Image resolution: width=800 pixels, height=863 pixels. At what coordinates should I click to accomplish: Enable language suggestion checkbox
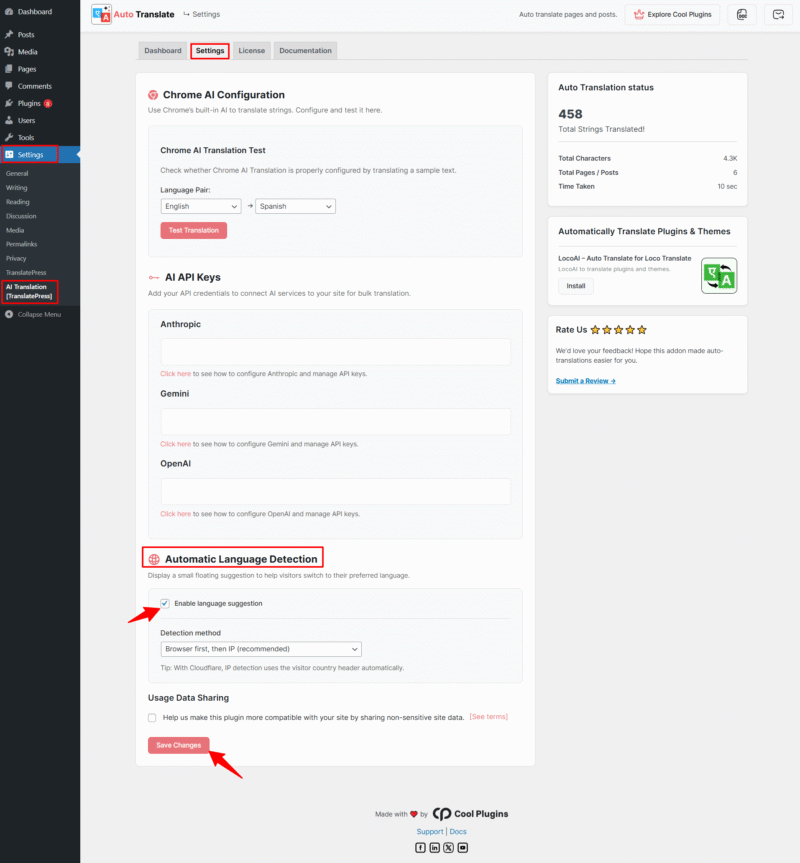click(167, 602)
